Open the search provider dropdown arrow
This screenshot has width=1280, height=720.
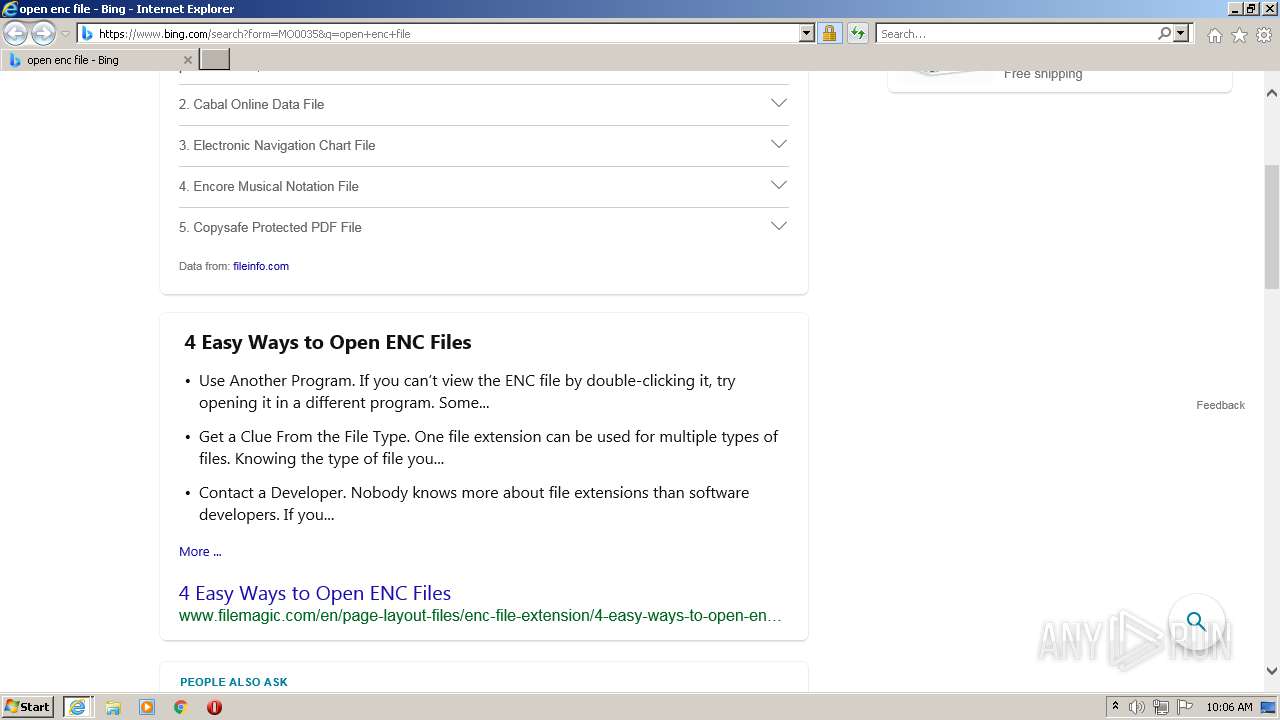[1181, 34]
